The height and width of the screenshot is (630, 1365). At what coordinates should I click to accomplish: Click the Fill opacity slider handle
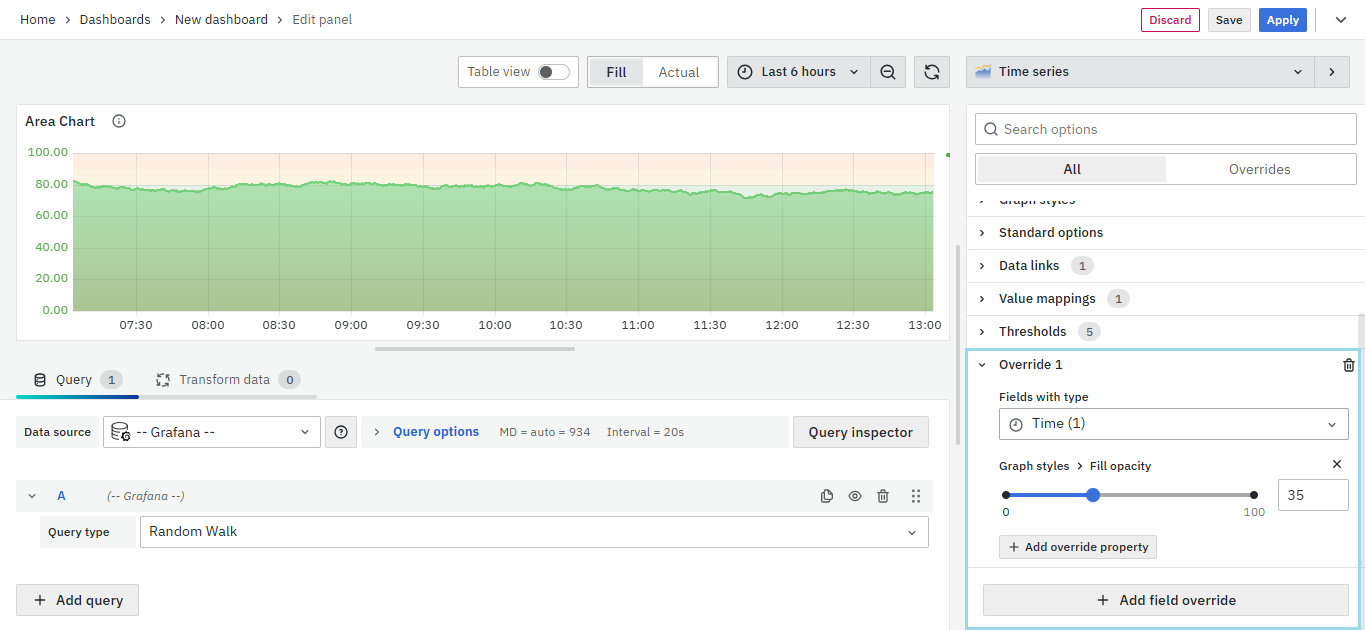click(x=1093, y=495)
